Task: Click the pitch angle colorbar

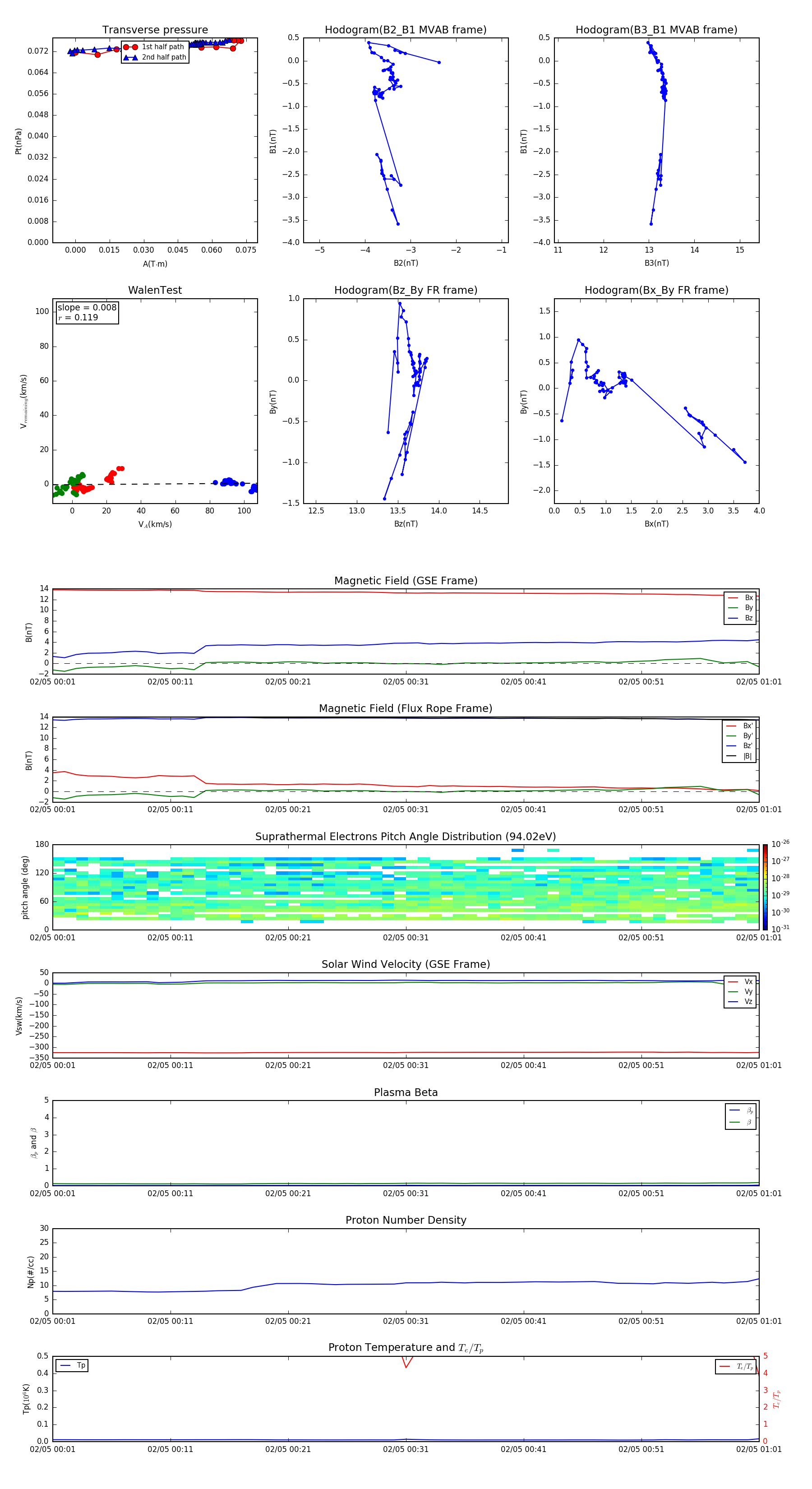Action: tap(765, 887)
